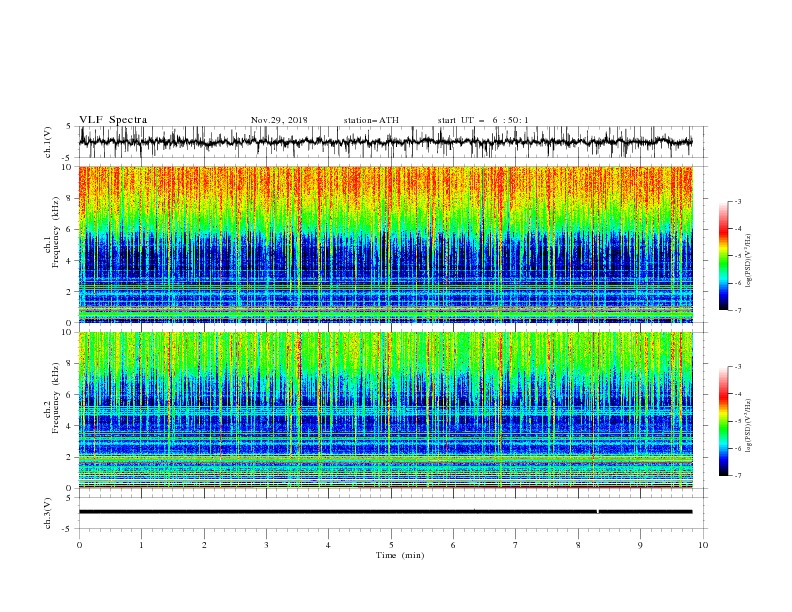Viewport: 792px width, 612px height.
Task: Click the '8' frequency tick on ch.2 spectrogram
Action: coord(69,364)
